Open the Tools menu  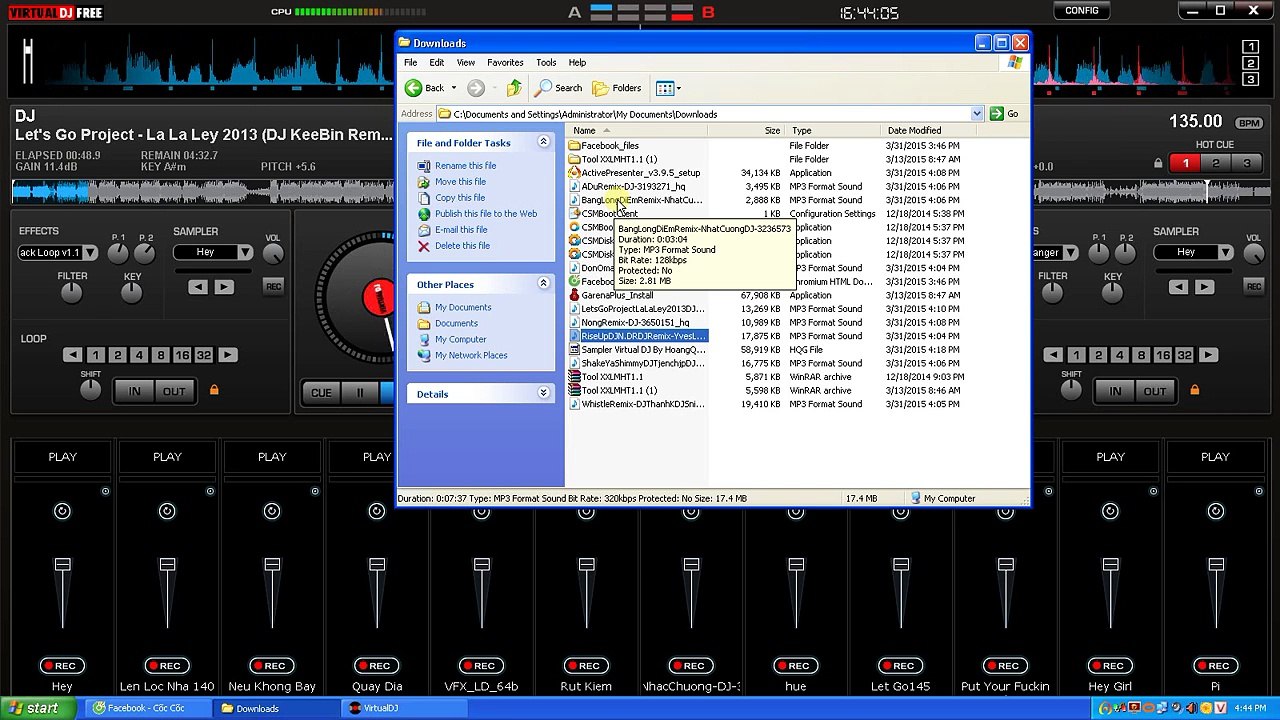tap(546, 62)
